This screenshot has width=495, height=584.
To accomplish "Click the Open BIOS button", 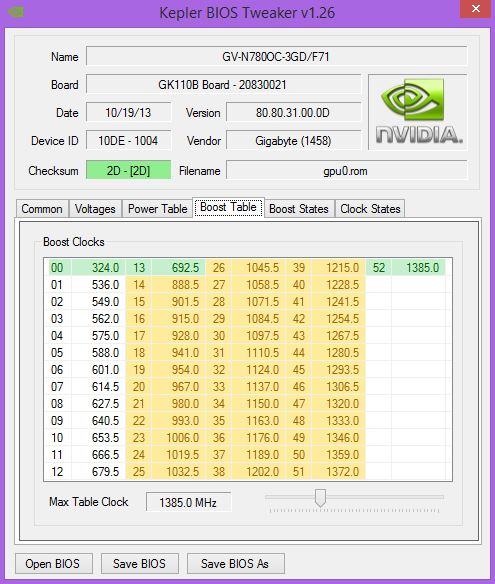I will pyautogui.click(x=53, y=564).
